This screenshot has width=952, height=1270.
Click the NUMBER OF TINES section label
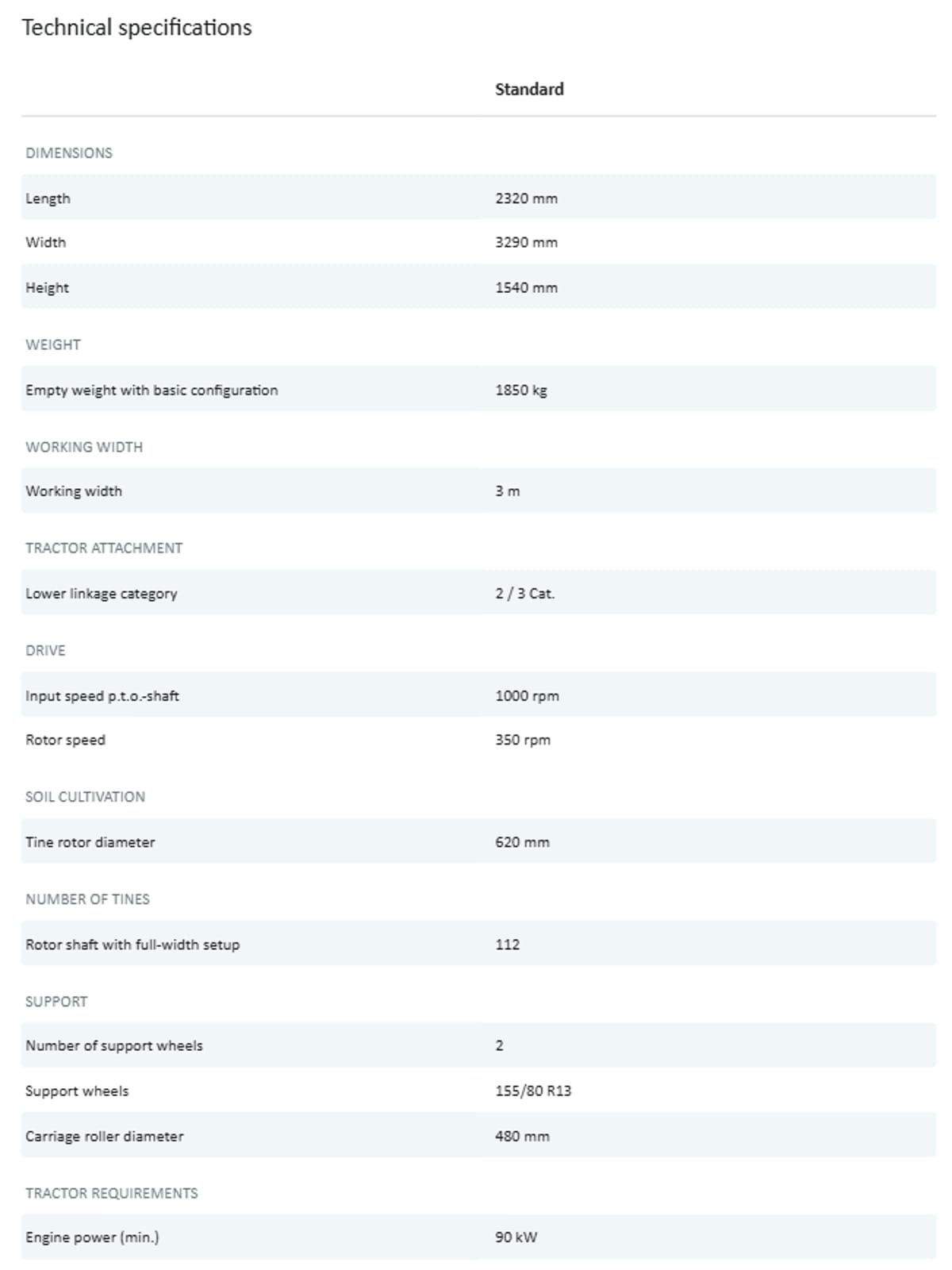87,899
